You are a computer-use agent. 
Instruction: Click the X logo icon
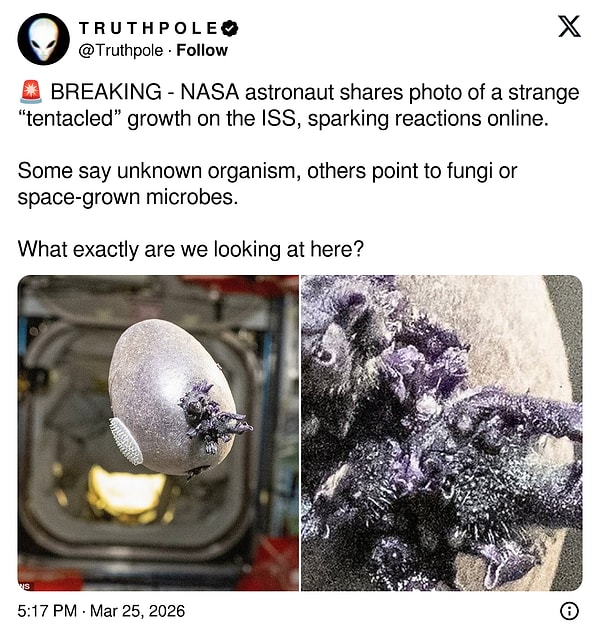569,27
